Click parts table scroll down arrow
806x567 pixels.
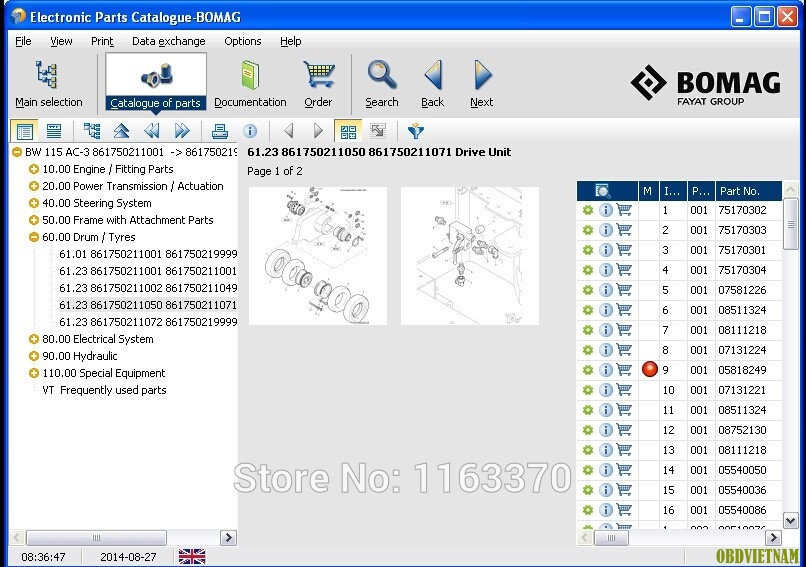[x=791, y=521]
